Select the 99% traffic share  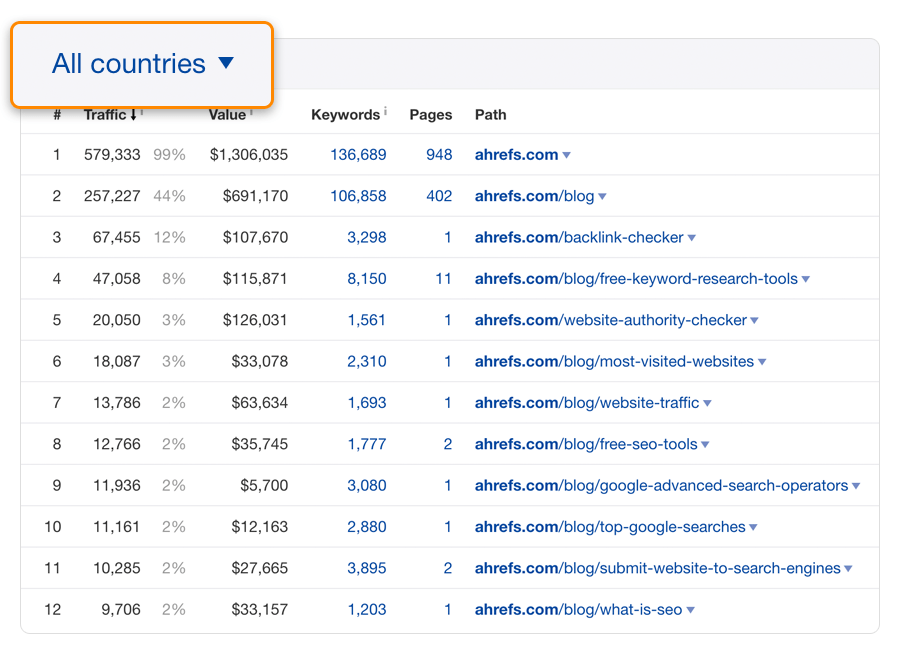coord(169,154)
